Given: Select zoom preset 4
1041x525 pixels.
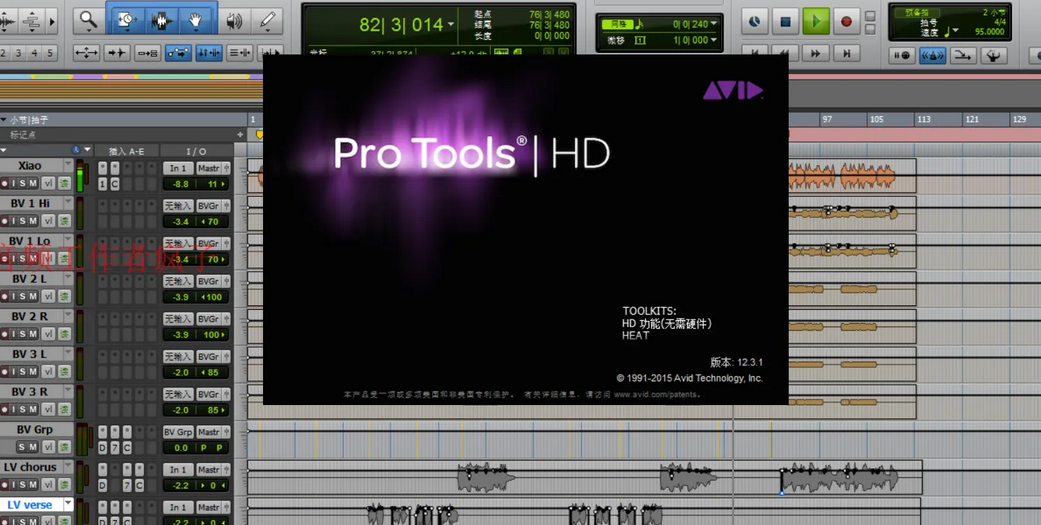Looking at the screenshot, I should point(35,53).
